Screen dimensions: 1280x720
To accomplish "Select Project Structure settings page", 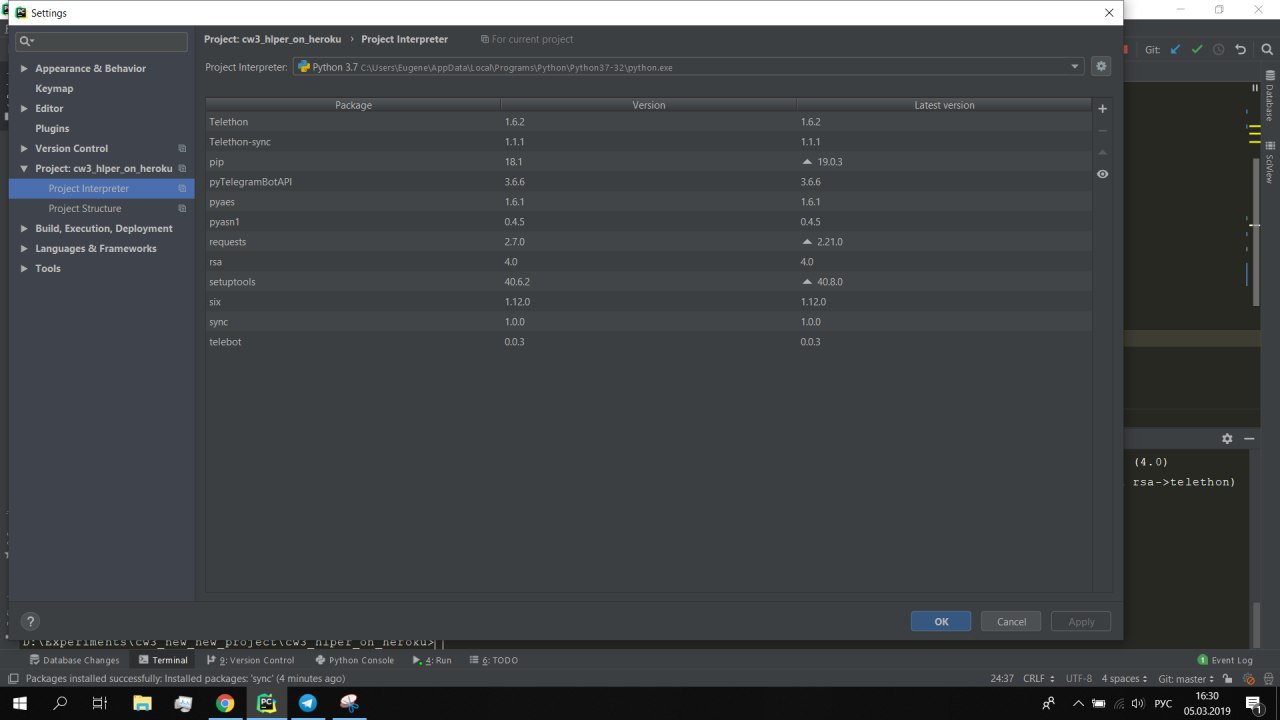I will pos(85,209).
